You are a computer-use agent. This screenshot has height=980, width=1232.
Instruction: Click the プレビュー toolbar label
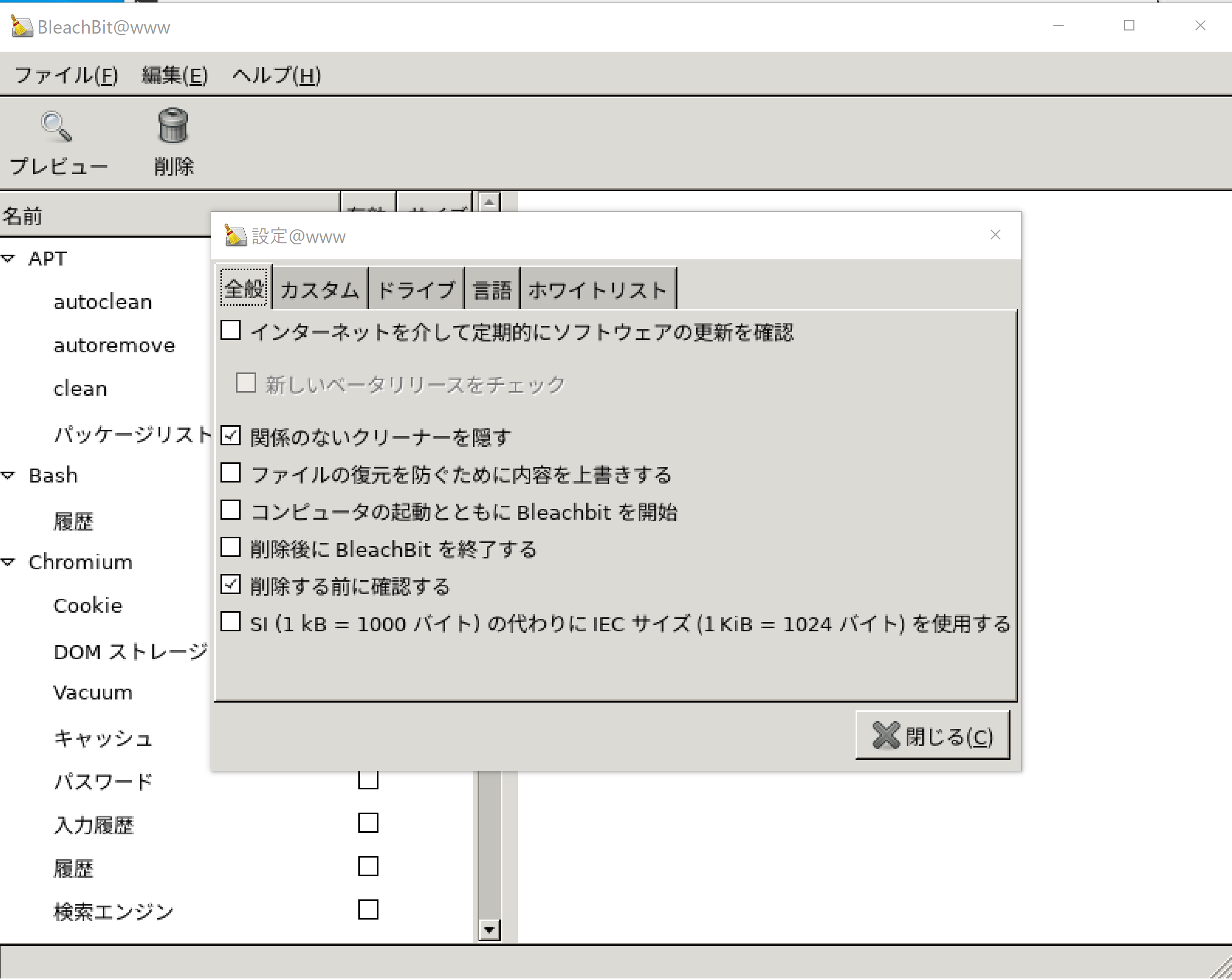(x=58, y=166)
